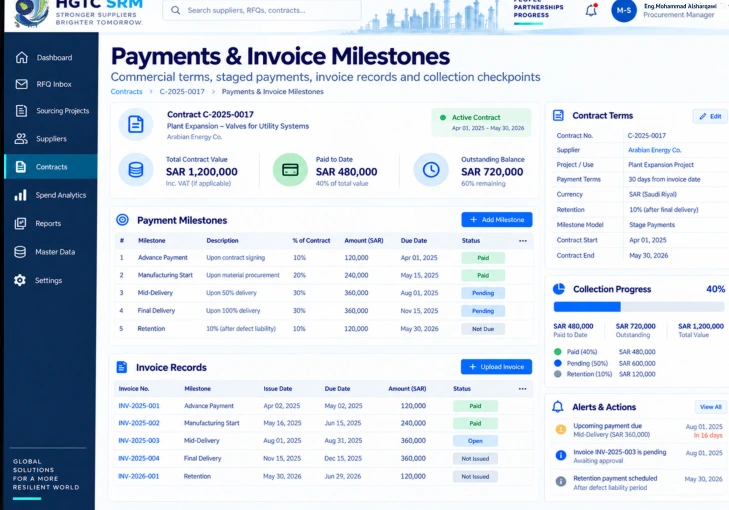Screen dimensions: 729x510
Task: Click the Pending status of Mid-Delivery milestone
Action: (x=483, y=293)
